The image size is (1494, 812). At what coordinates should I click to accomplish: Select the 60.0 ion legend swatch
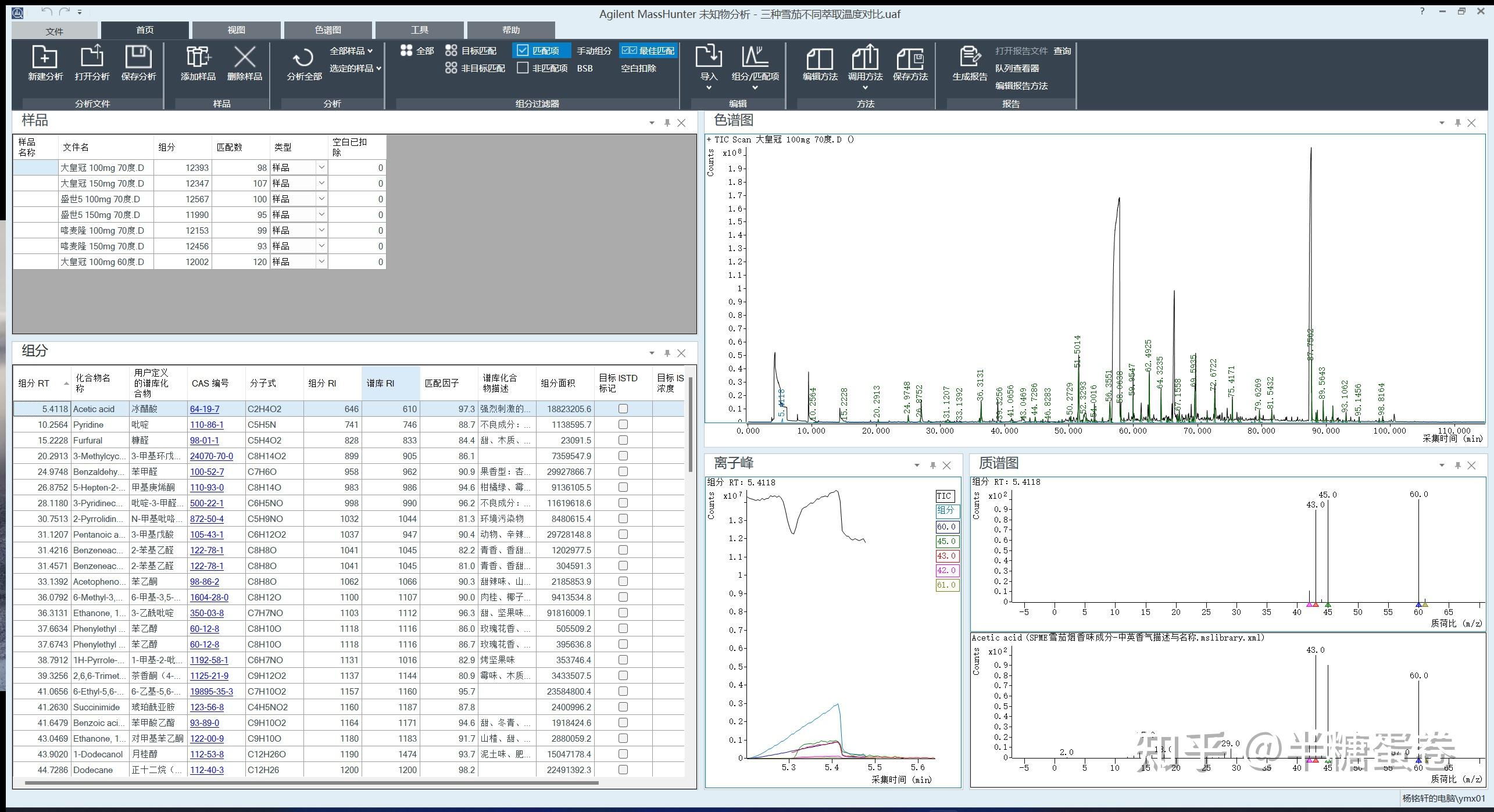point(946,527)
